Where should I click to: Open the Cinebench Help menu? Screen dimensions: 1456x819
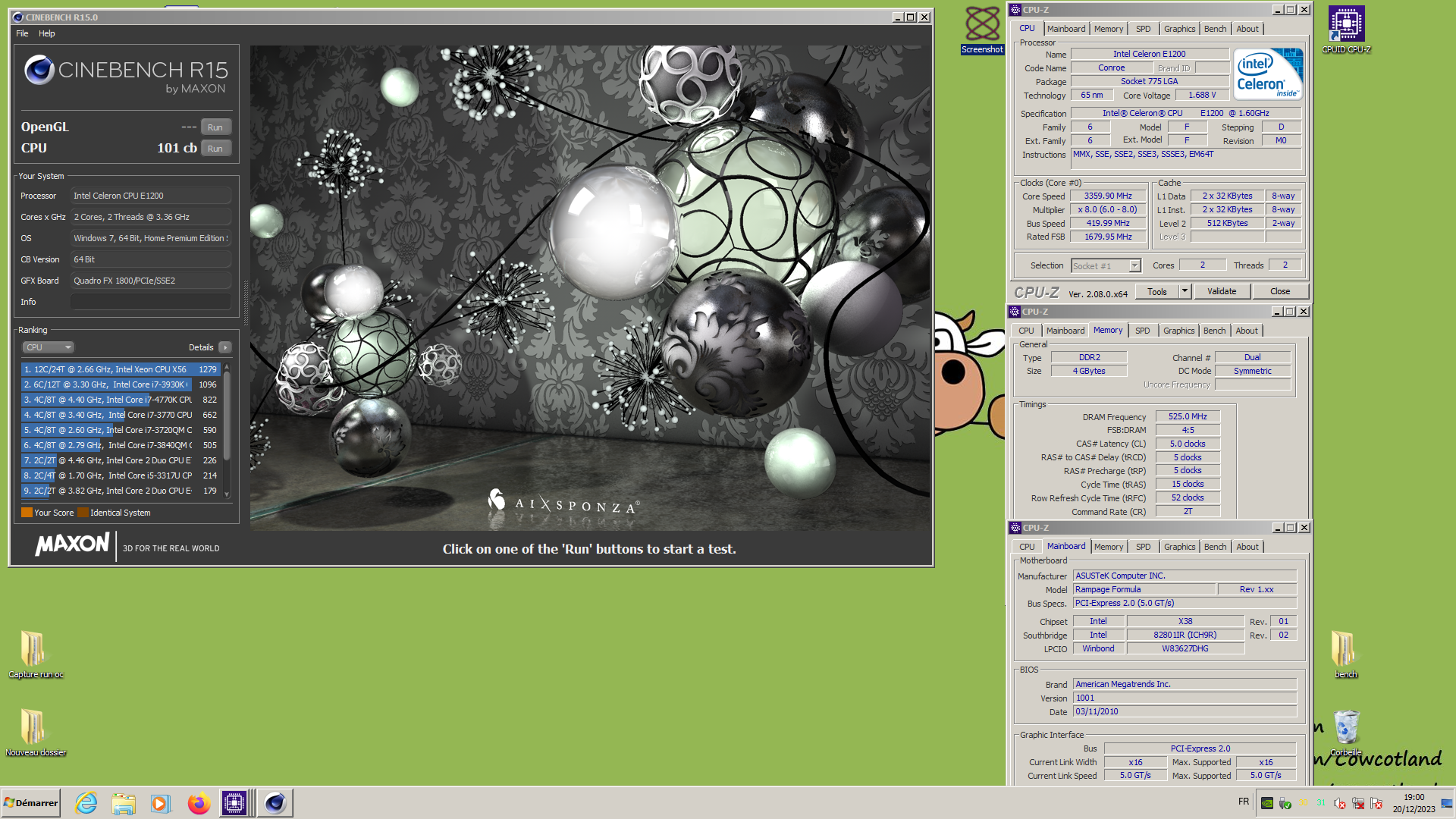pos(47,33)
